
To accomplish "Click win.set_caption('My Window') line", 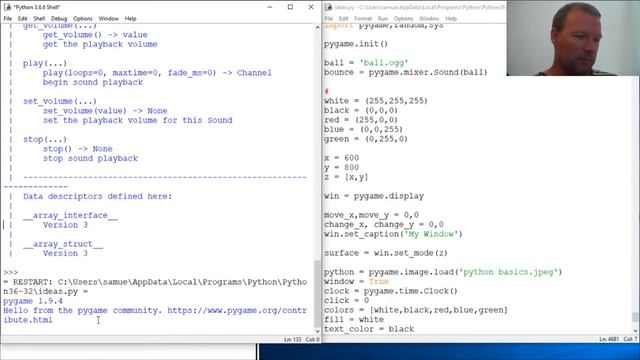I will (x=393, y=234).
